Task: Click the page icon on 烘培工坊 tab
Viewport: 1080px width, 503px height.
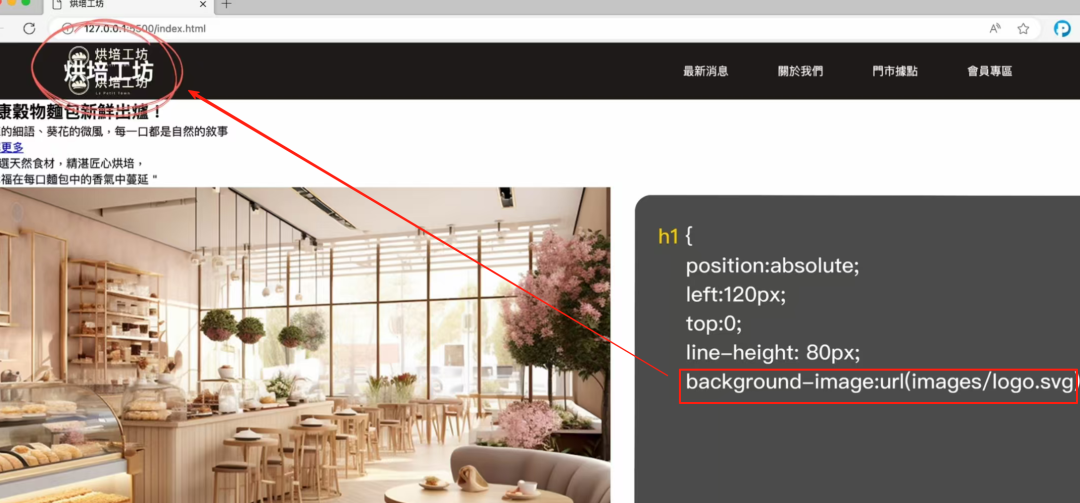Action: (57, 4)
